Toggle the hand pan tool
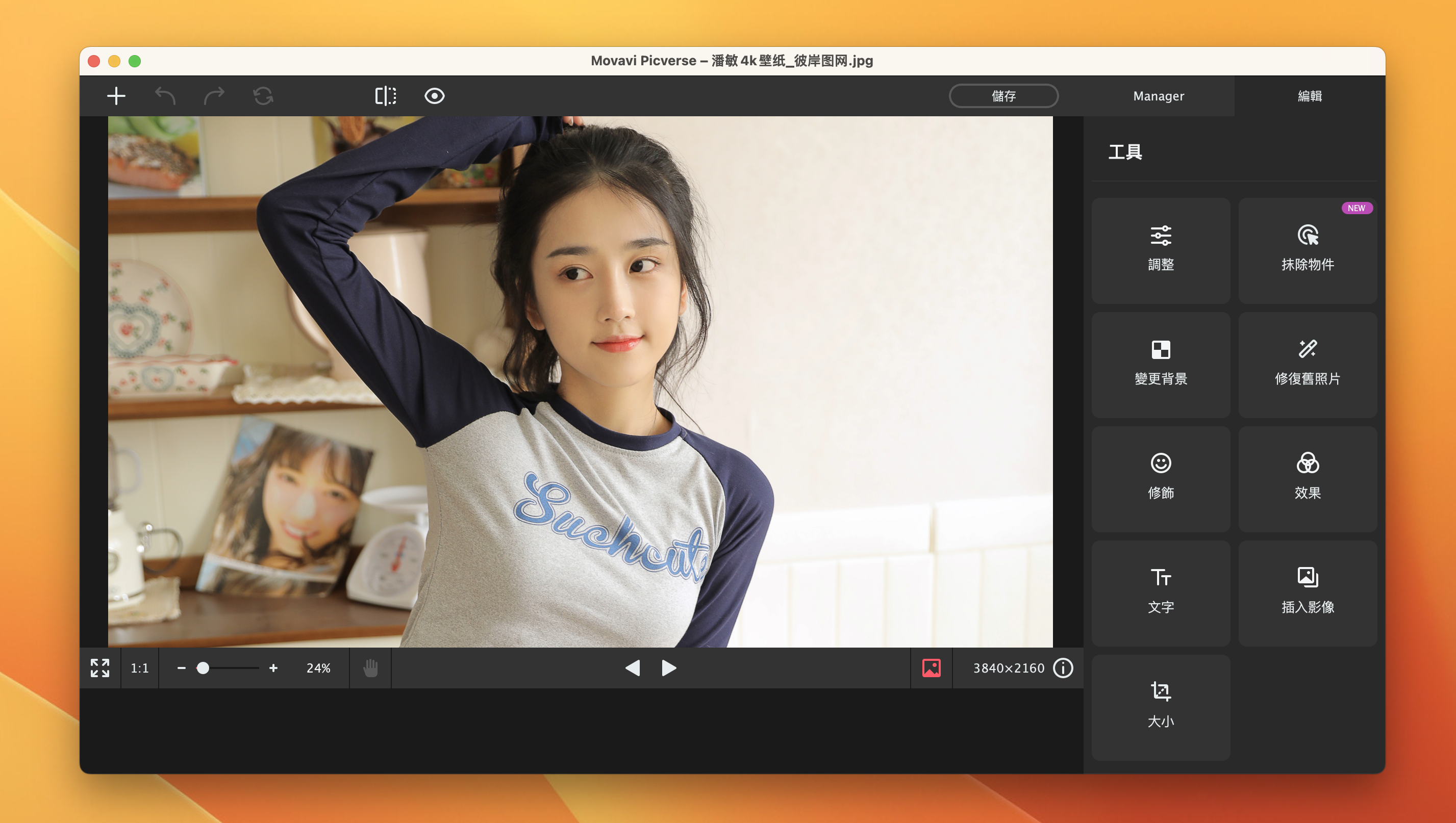 tap(370, 668)
